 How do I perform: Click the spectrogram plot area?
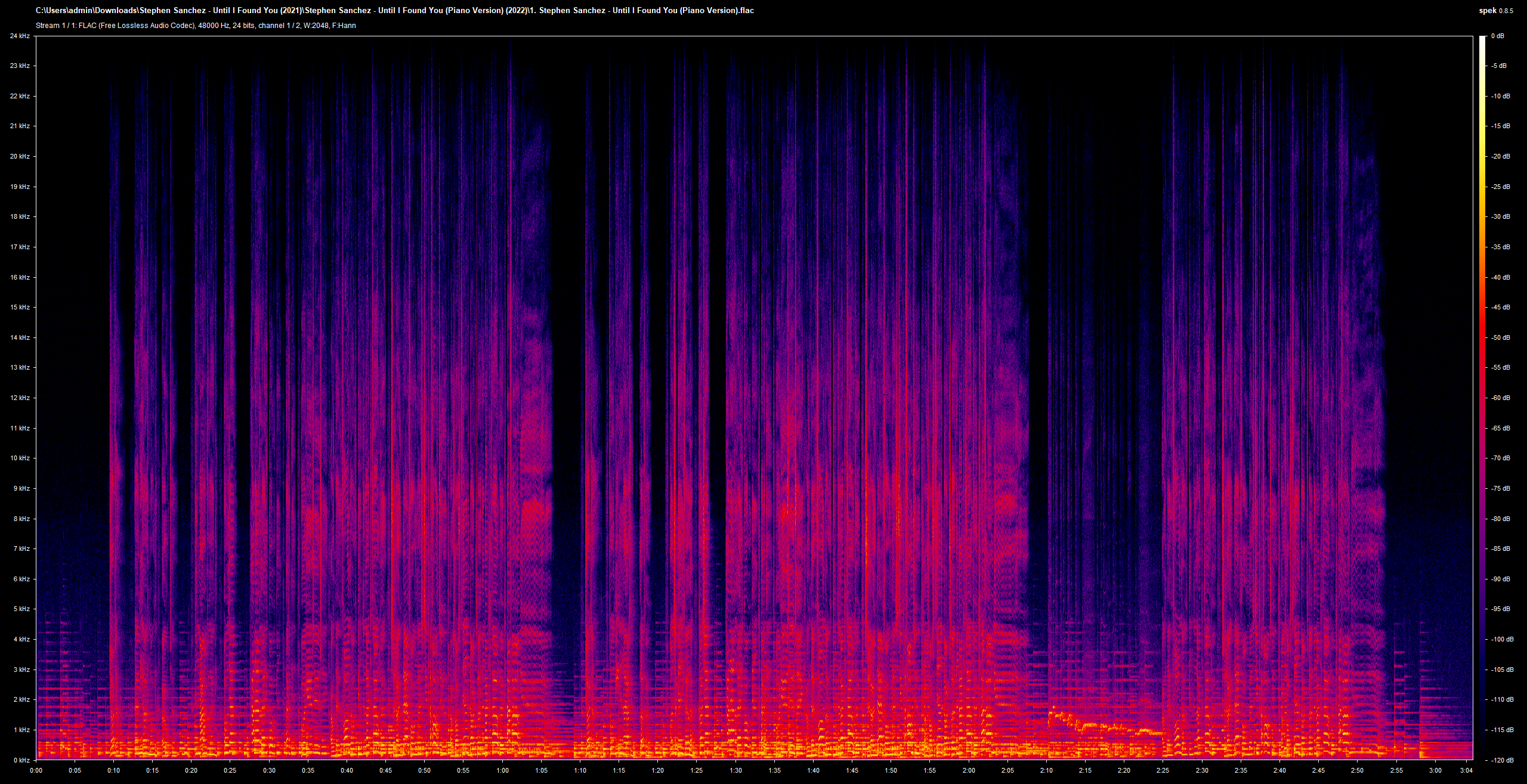(755, 398)
